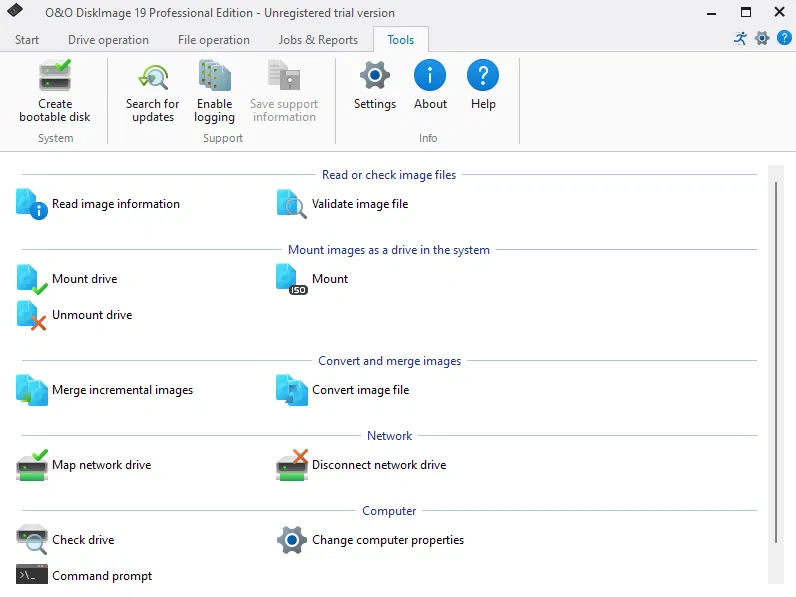Screen dimensions: 796x597
Task: Switch to the Jobs & Reports tab
Action: 318,40
